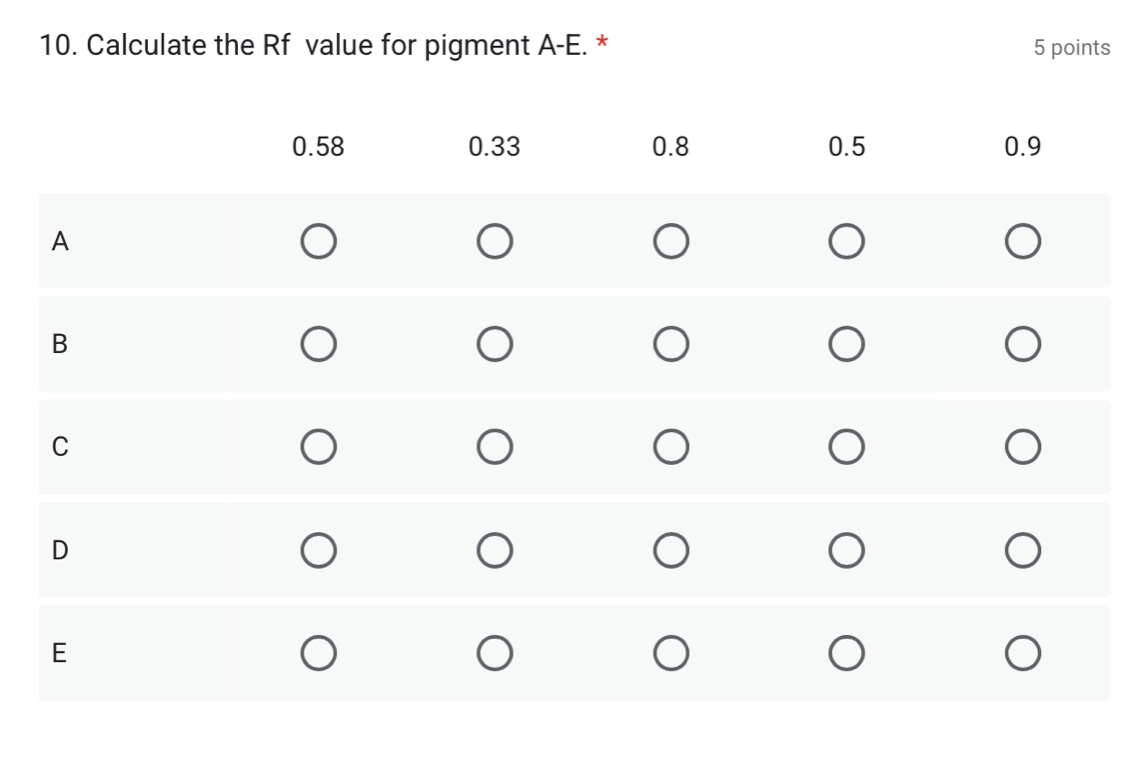
Task: Choose 0.58 for pigment C
Action: coord(318,447)
